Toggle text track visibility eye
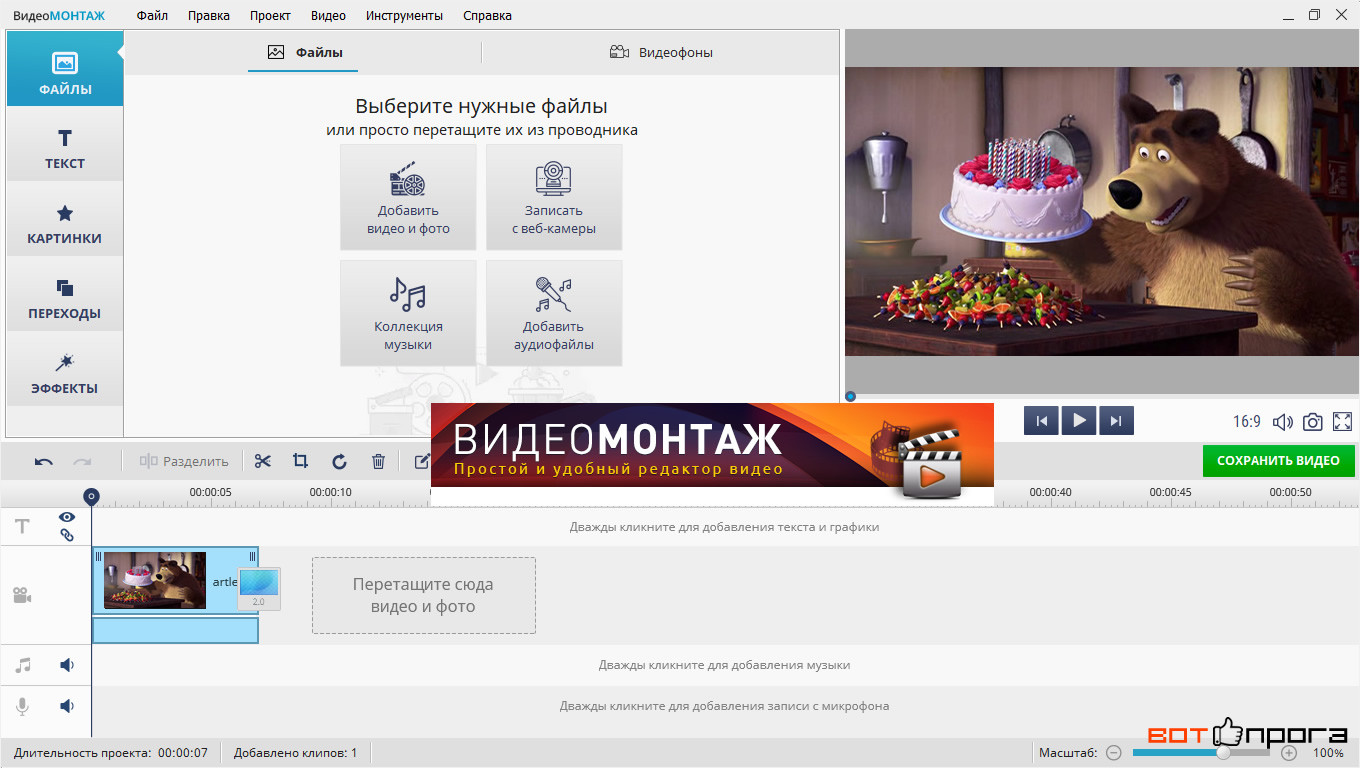Screen dimensions: 1360x768 (67, 517)
